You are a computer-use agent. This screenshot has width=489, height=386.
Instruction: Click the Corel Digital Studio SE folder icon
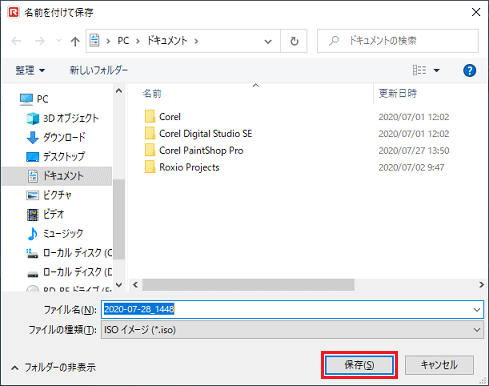click(x=150, y=133)
